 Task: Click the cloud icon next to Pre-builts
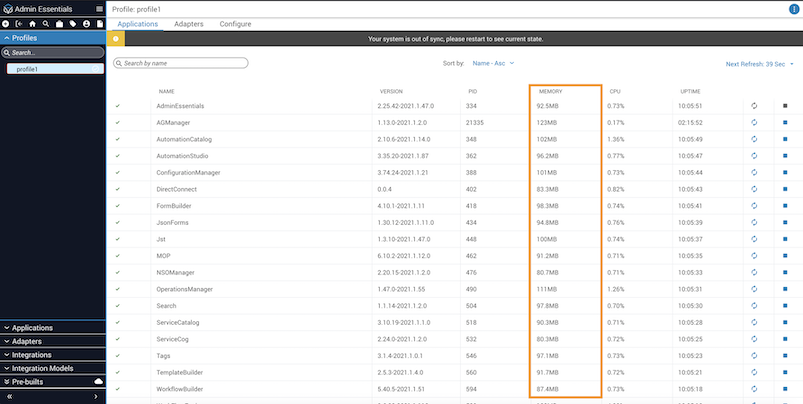point(98,382)
